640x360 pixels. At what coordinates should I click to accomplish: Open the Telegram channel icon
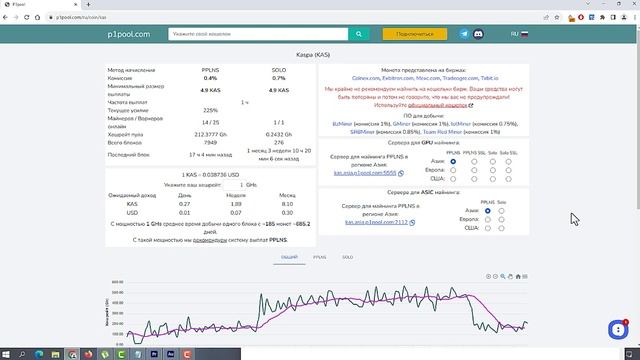(464, 34)
